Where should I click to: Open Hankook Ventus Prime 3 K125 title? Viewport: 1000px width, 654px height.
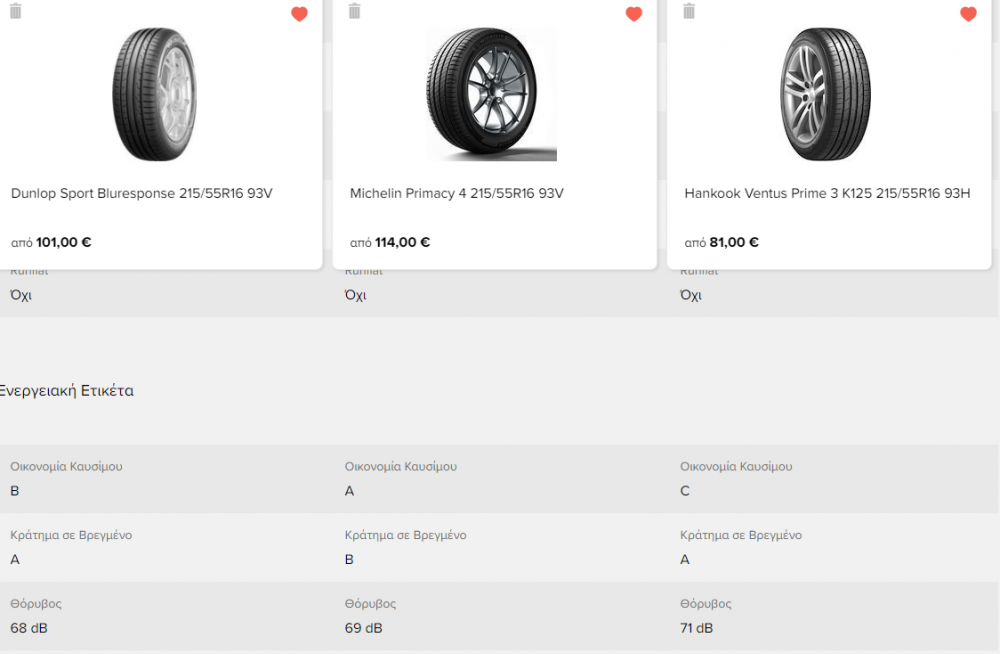tap(827, 193)
